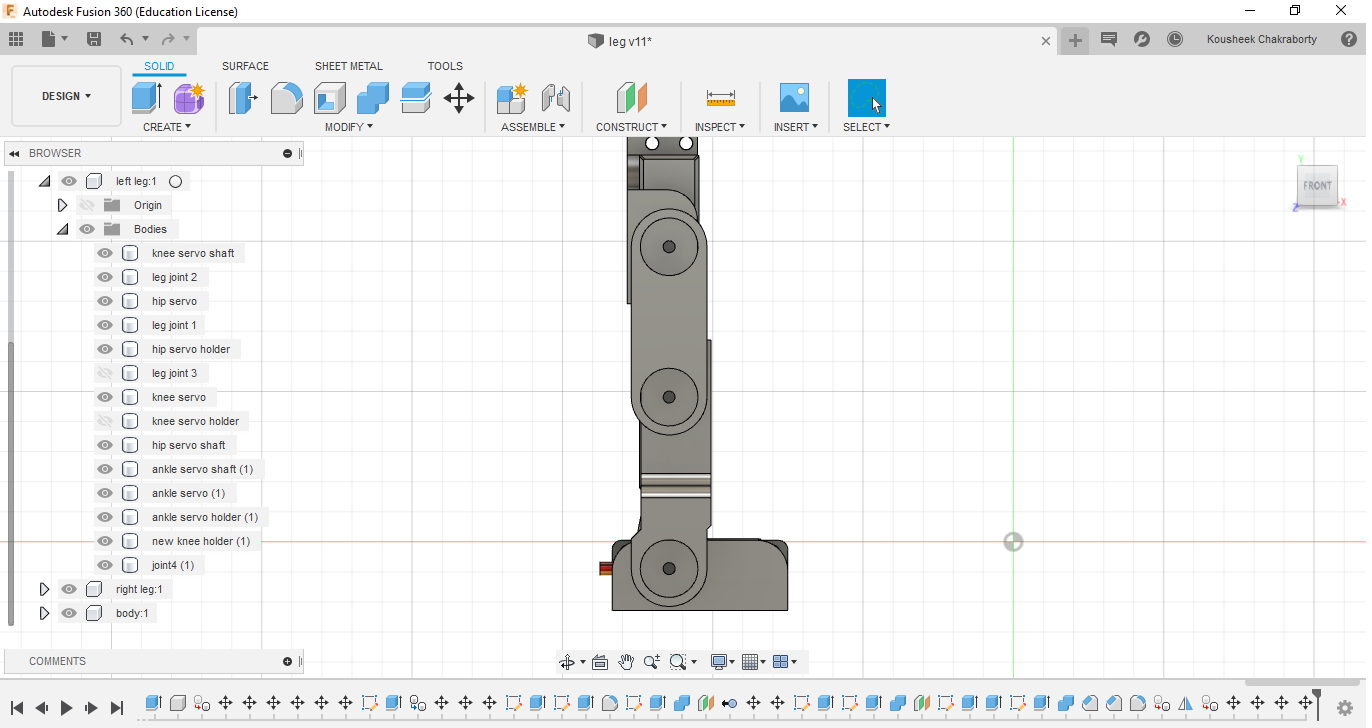Screen dimensions: 1372x728
Task: Click the Save disk icon
Action: click(94, 39)
